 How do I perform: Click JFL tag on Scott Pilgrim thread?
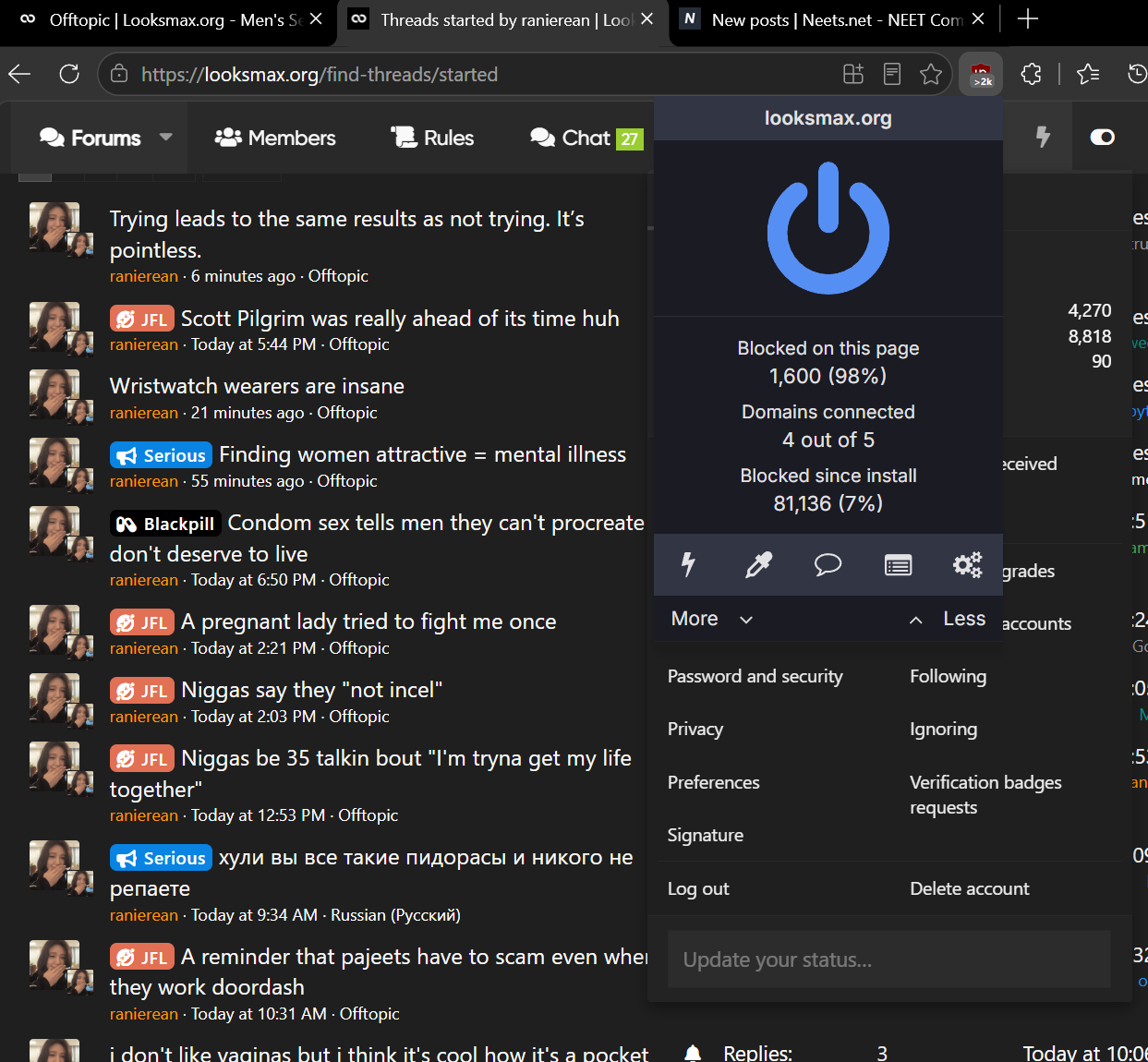(142, 320)
